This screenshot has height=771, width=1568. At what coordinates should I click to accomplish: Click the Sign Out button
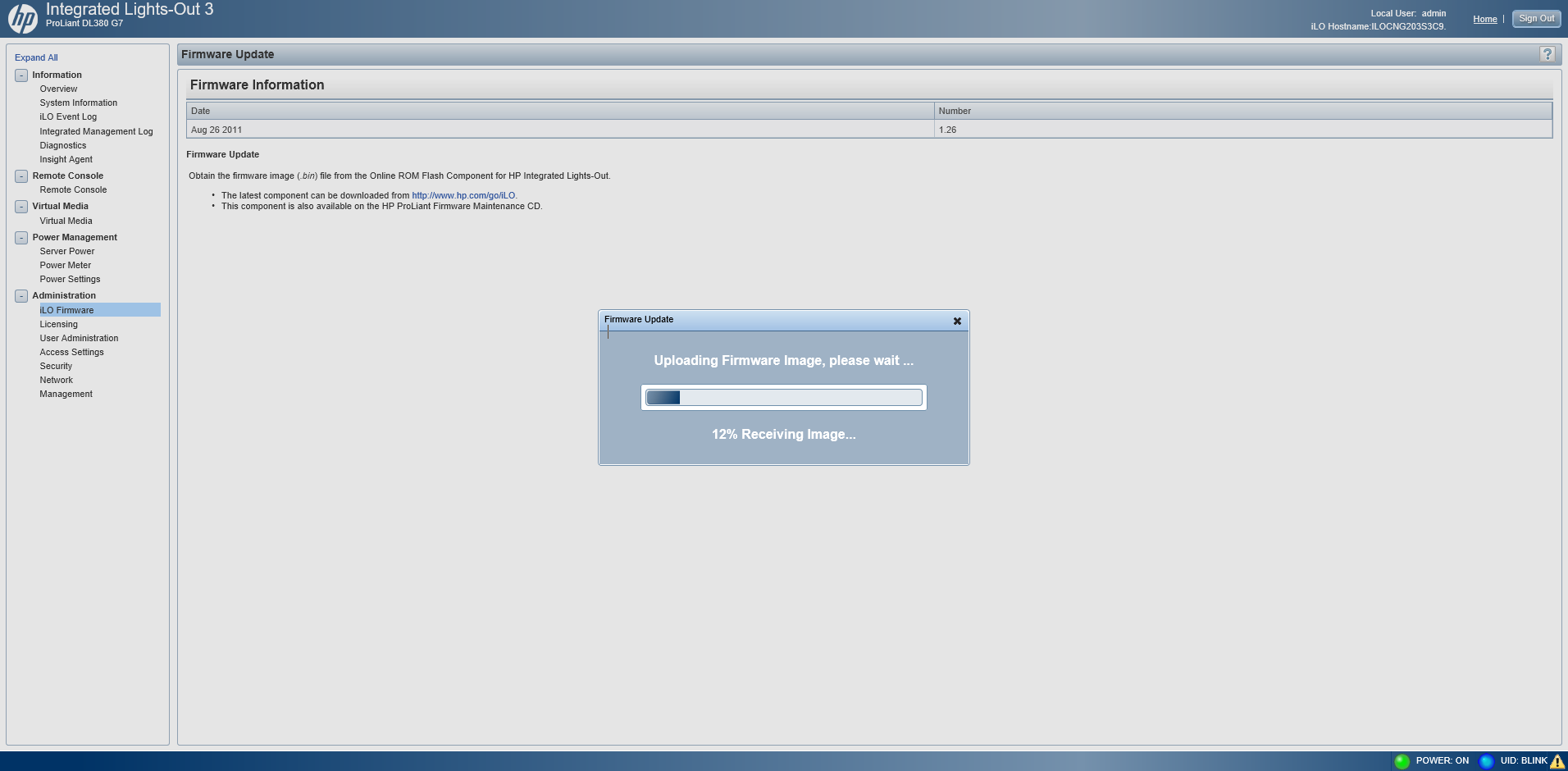1536,18
